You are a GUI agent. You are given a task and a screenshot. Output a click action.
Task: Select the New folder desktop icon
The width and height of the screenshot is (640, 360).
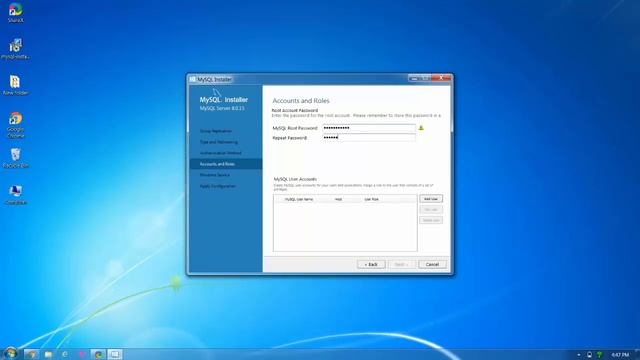[16, 85]
